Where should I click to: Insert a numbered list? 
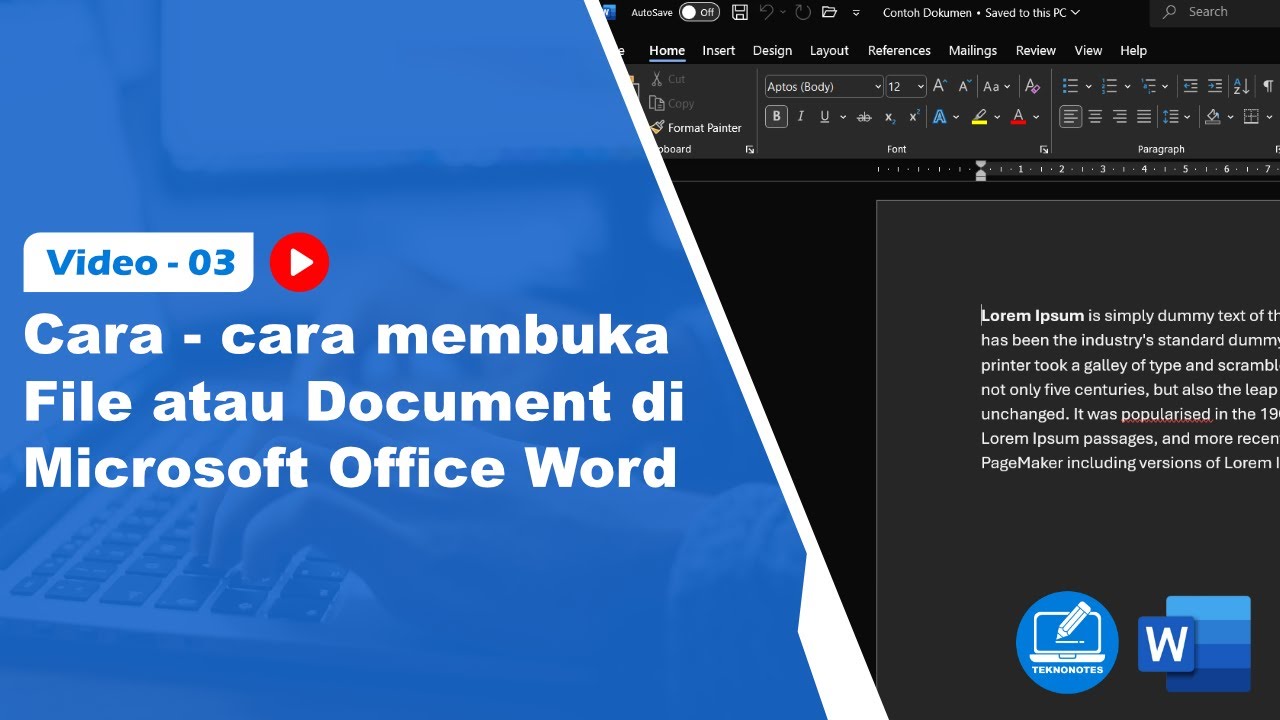[1109, 87]
